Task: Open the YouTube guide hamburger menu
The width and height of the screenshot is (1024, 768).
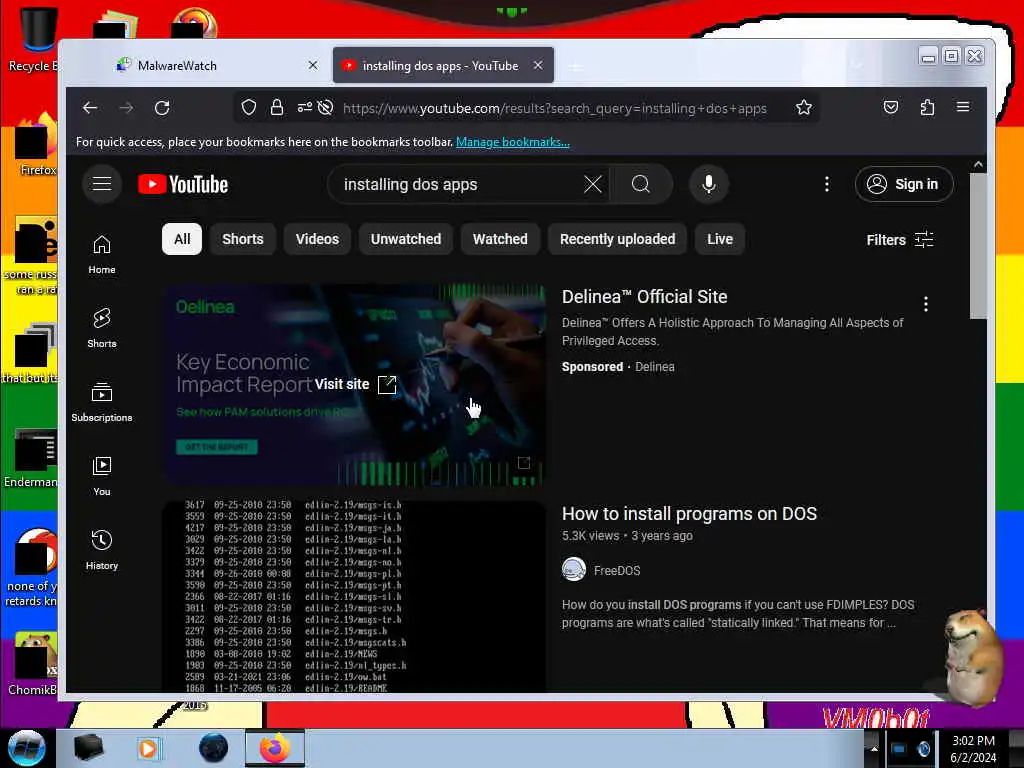Action: [x=102, y=184]
